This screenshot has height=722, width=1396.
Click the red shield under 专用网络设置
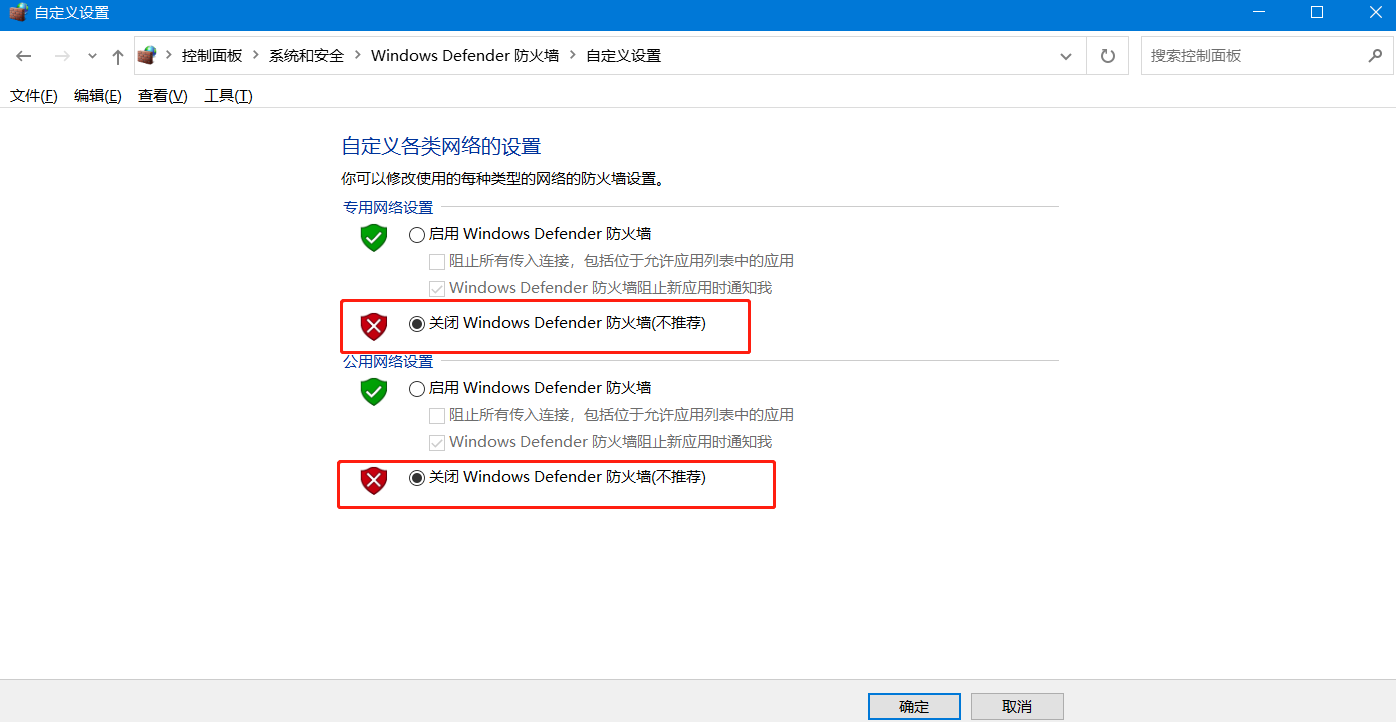(x=374, y=327)
